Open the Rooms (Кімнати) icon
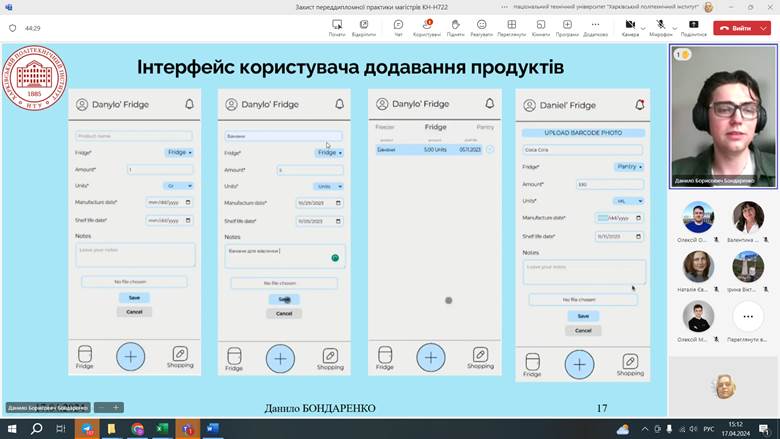The width and height of the screenshot is (780, 439). coord(541,27)
